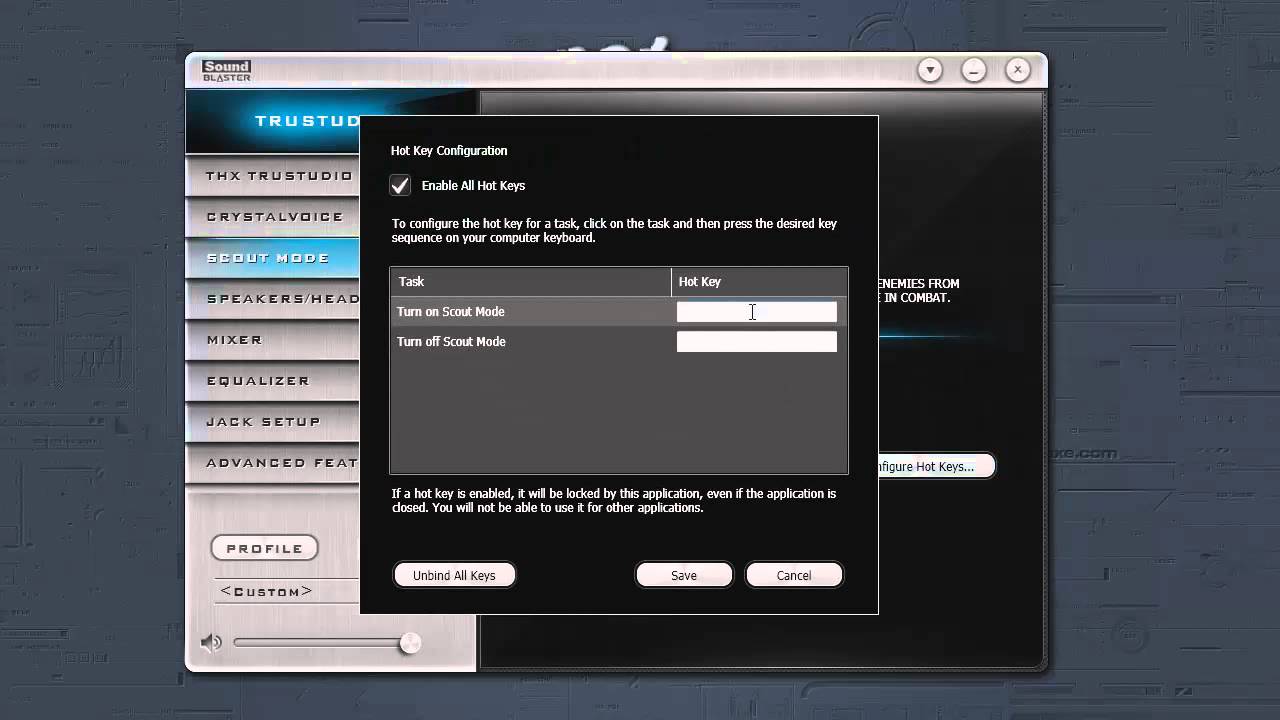Open the dropdown arrow in title bar

(x=930, y=70)
